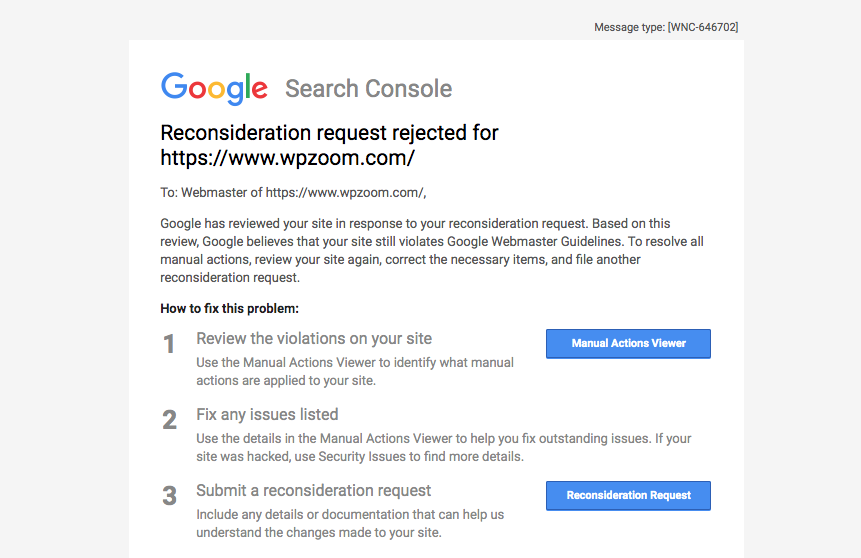This screenshot has height=558, width=861.
Task: Click the Google logo
Action: pyautogui.click(x=214, y=88)
